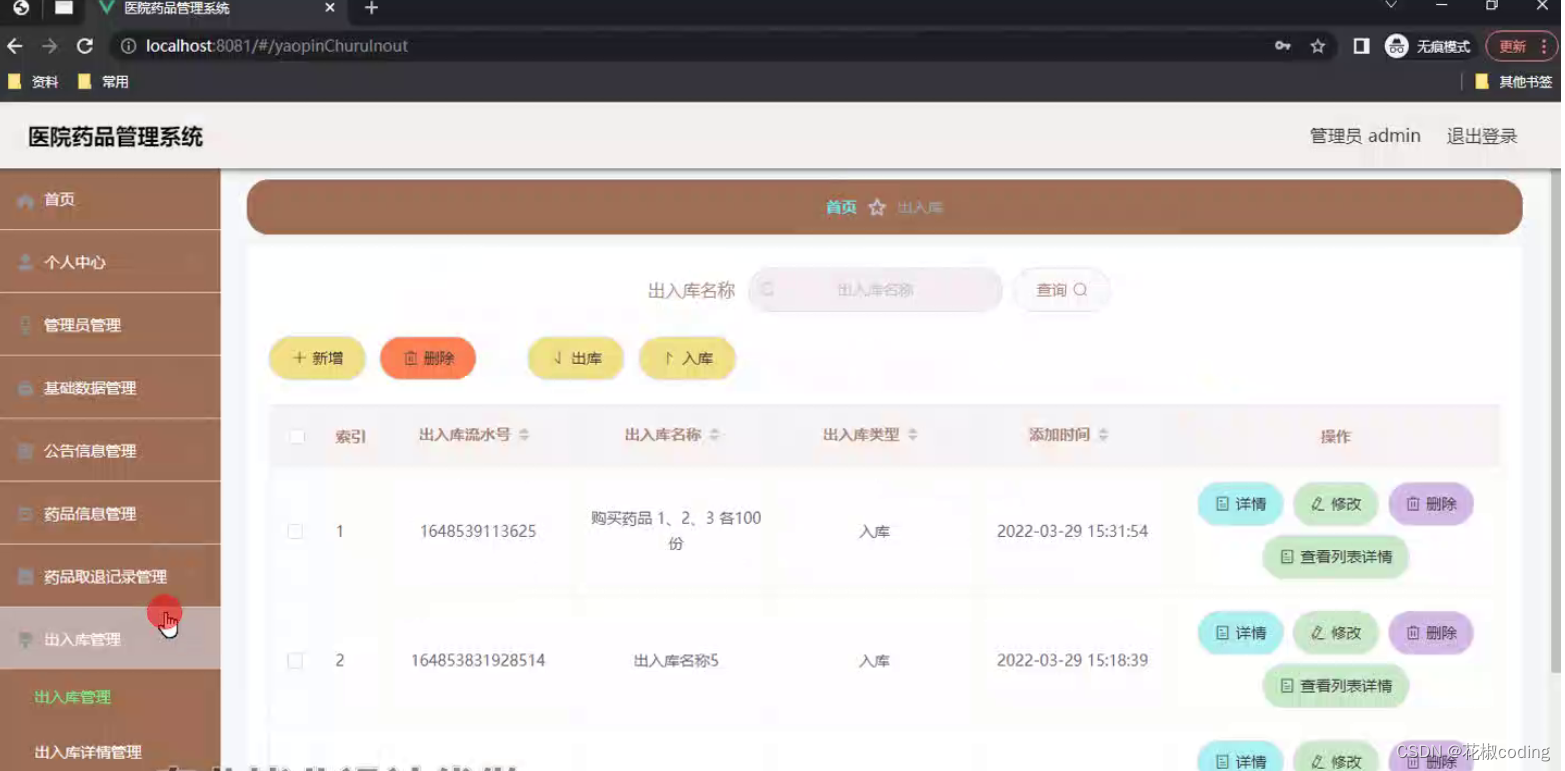Click the tab search chevron in title bar

click(1390, 6)
